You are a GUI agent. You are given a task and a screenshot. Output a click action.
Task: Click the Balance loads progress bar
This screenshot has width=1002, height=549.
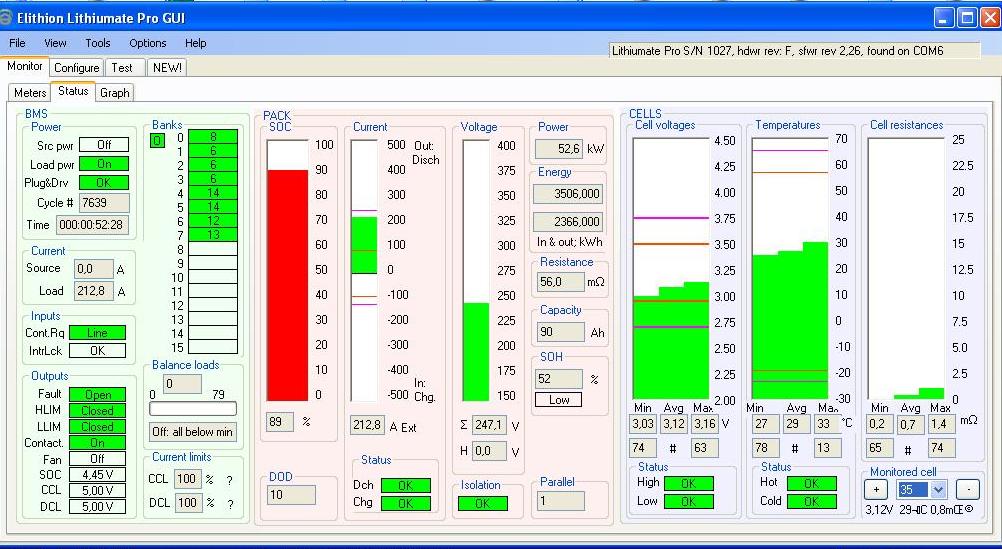193,408
